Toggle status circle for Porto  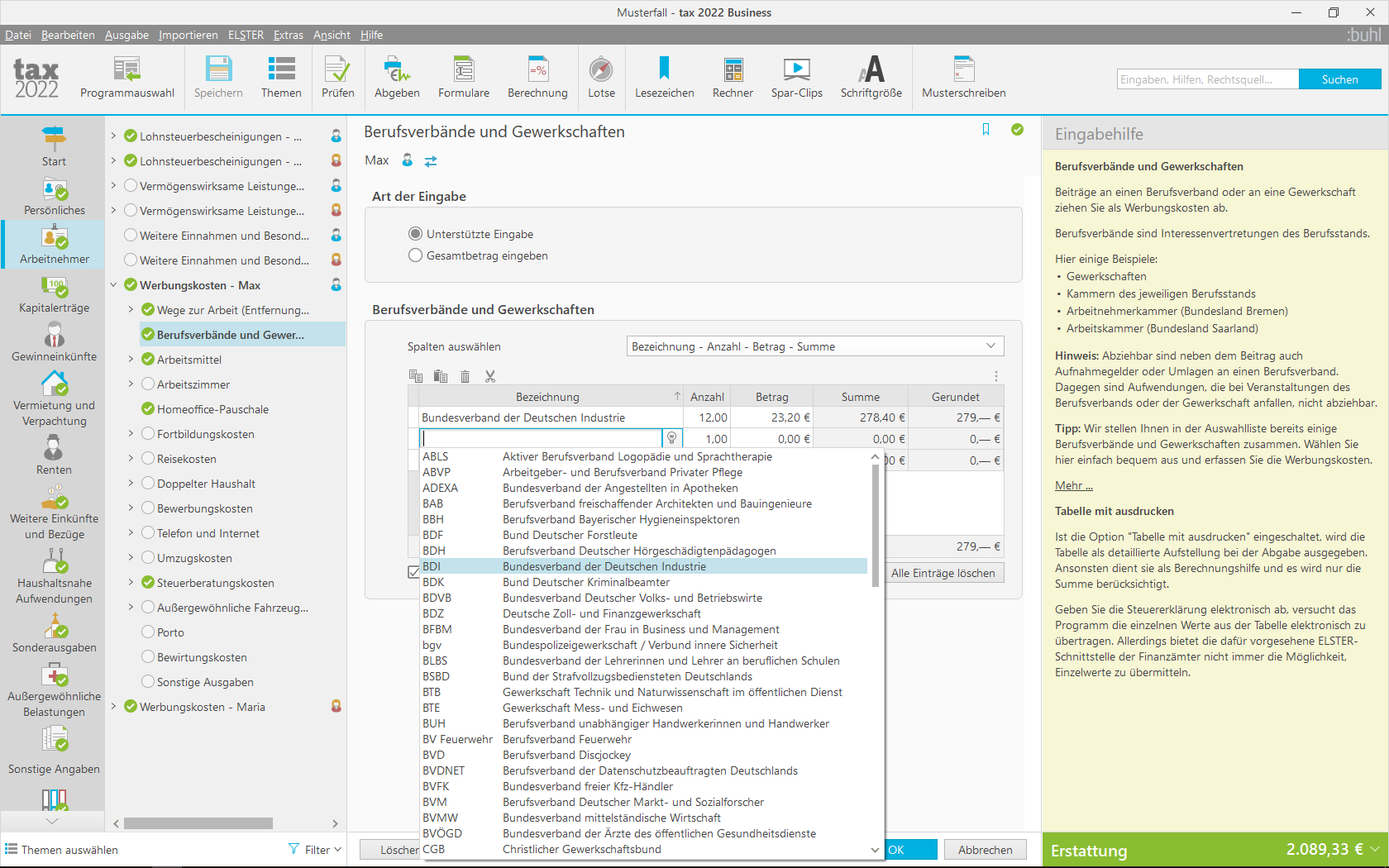click(148, 632)
